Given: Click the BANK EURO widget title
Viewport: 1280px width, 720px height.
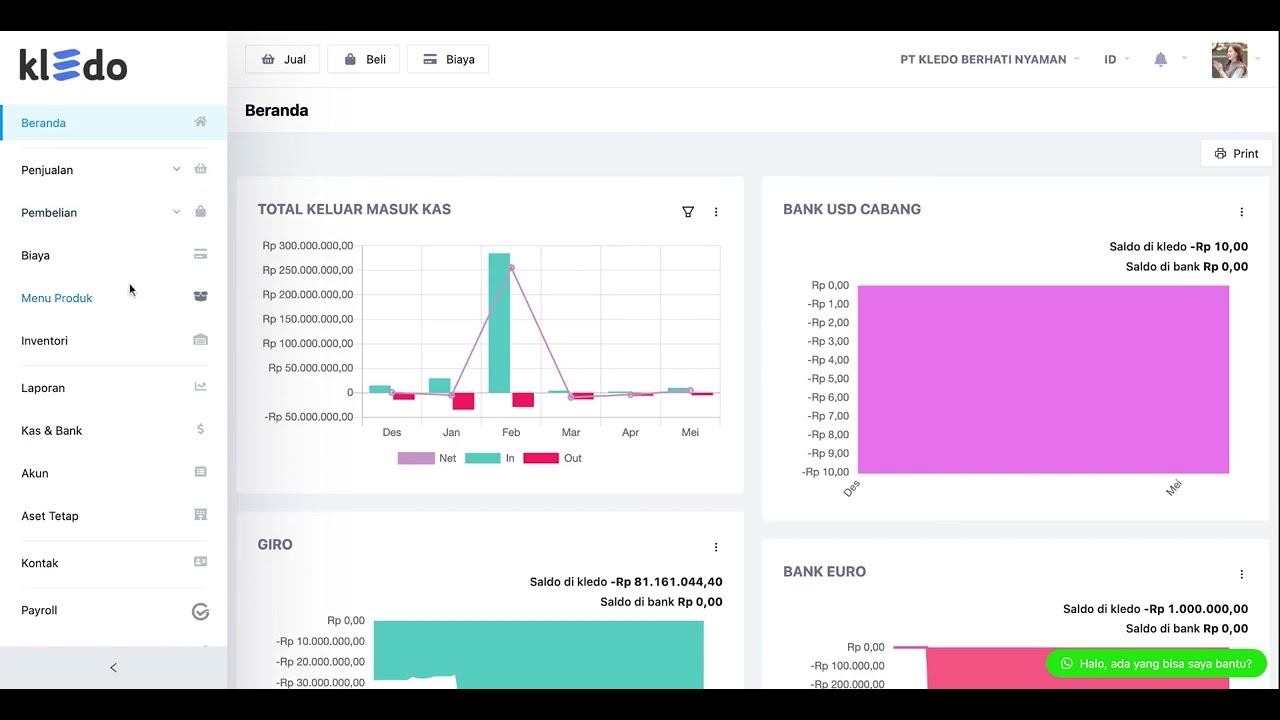Looking at the screenshot, I should click(x=825, y=572).
